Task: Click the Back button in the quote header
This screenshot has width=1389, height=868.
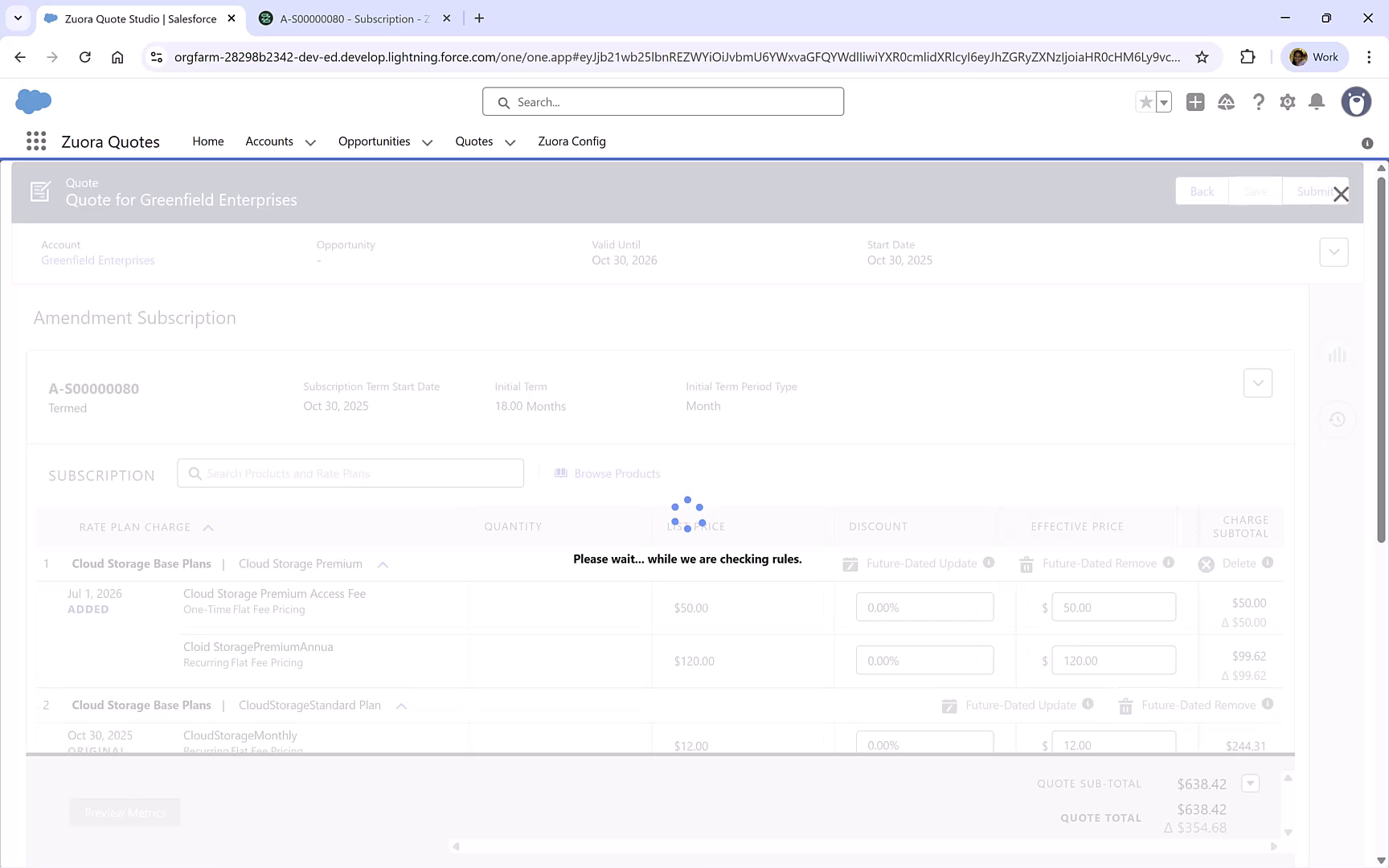Action: pos(1201,191)
